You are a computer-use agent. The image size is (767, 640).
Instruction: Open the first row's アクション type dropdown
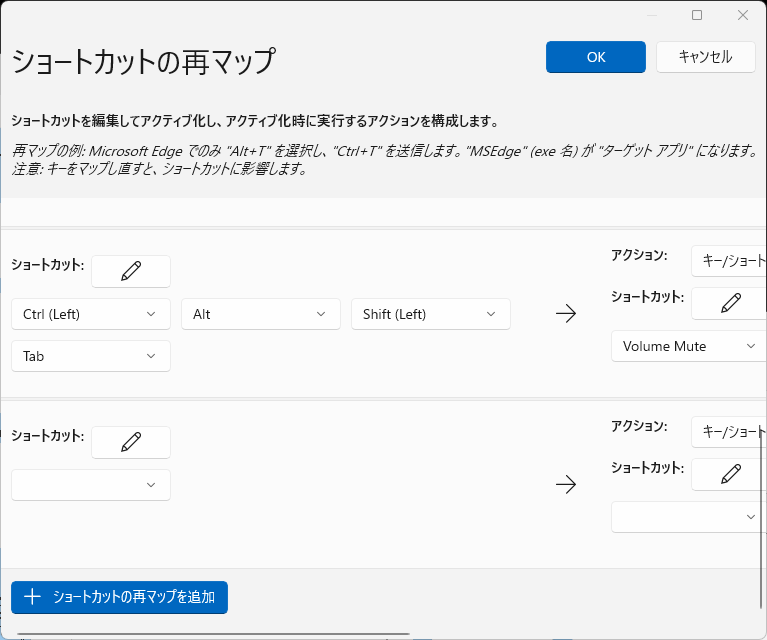coord(729,261)
